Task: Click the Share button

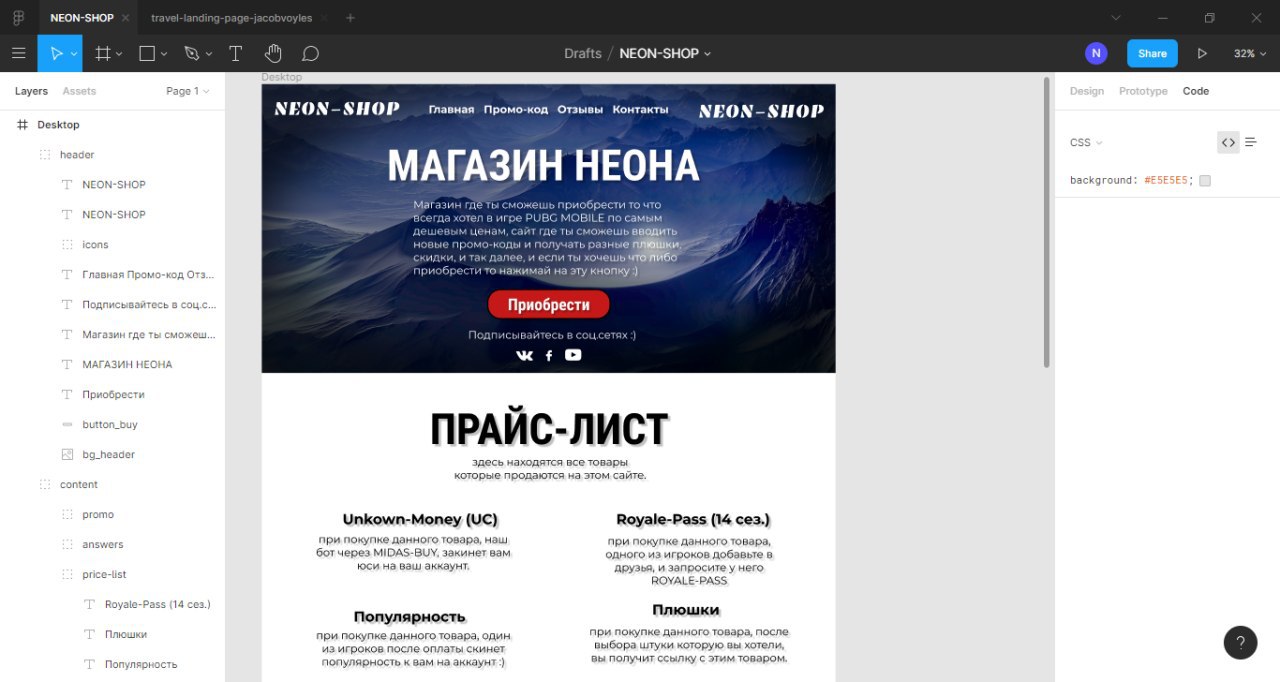Action: [1152, 53]
